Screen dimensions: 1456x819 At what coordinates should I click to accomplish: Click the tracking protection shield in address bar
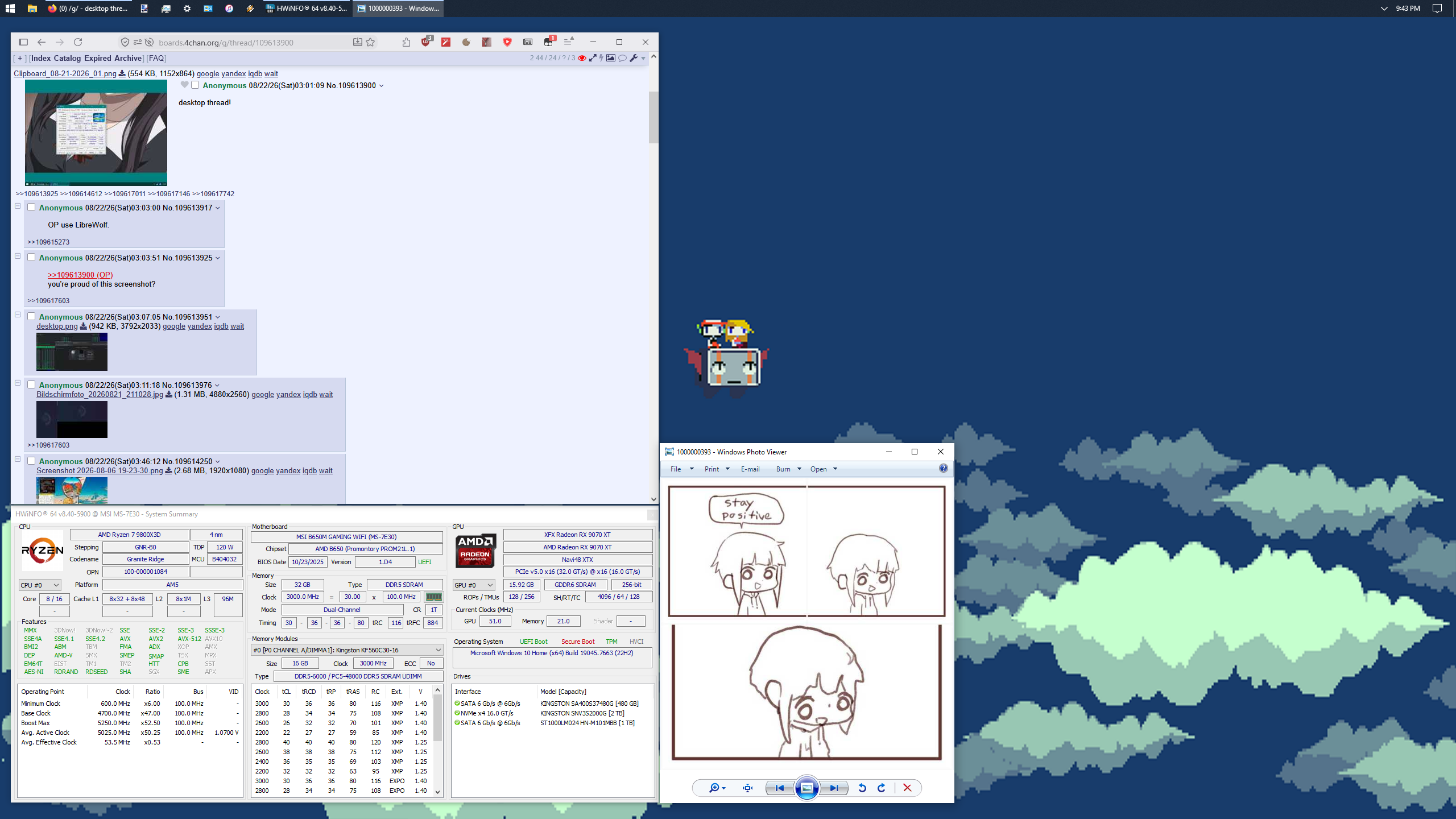coord(125,42)
